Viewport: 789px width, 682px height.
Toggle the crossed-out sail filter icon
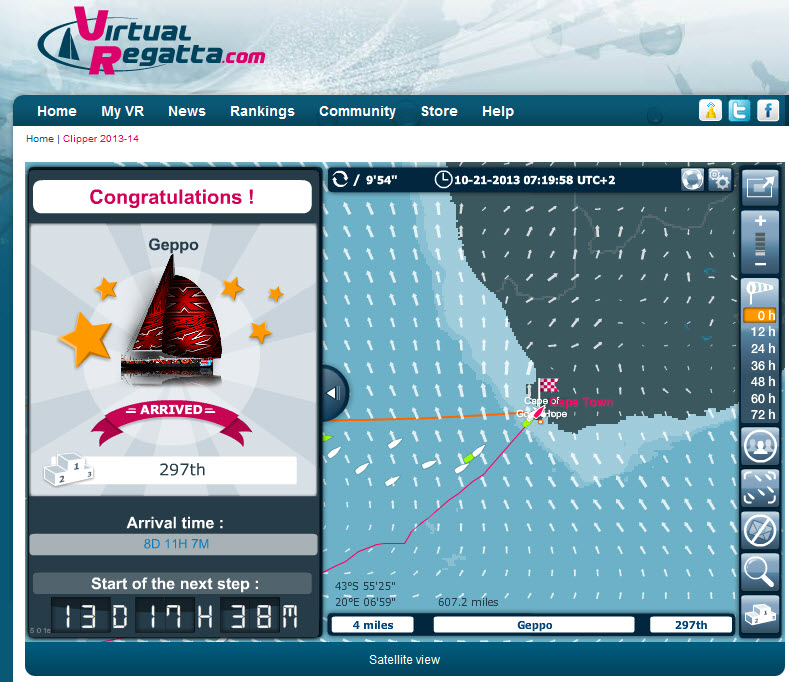tap(760, 530)
